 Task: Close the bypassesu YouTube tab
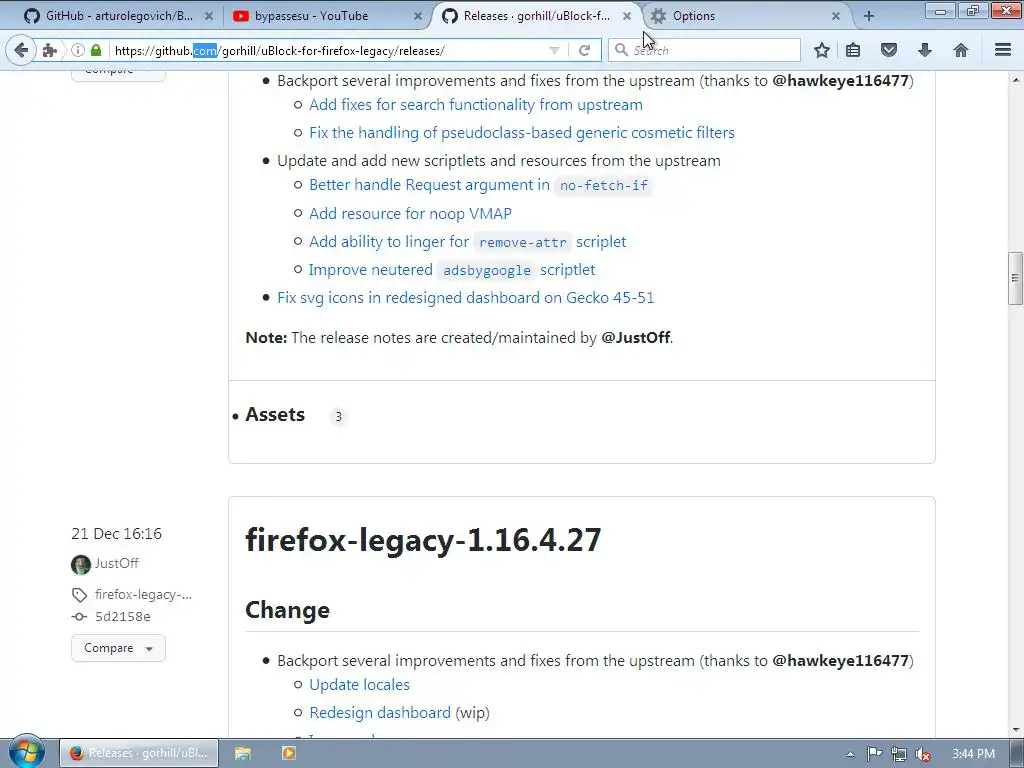418,16
